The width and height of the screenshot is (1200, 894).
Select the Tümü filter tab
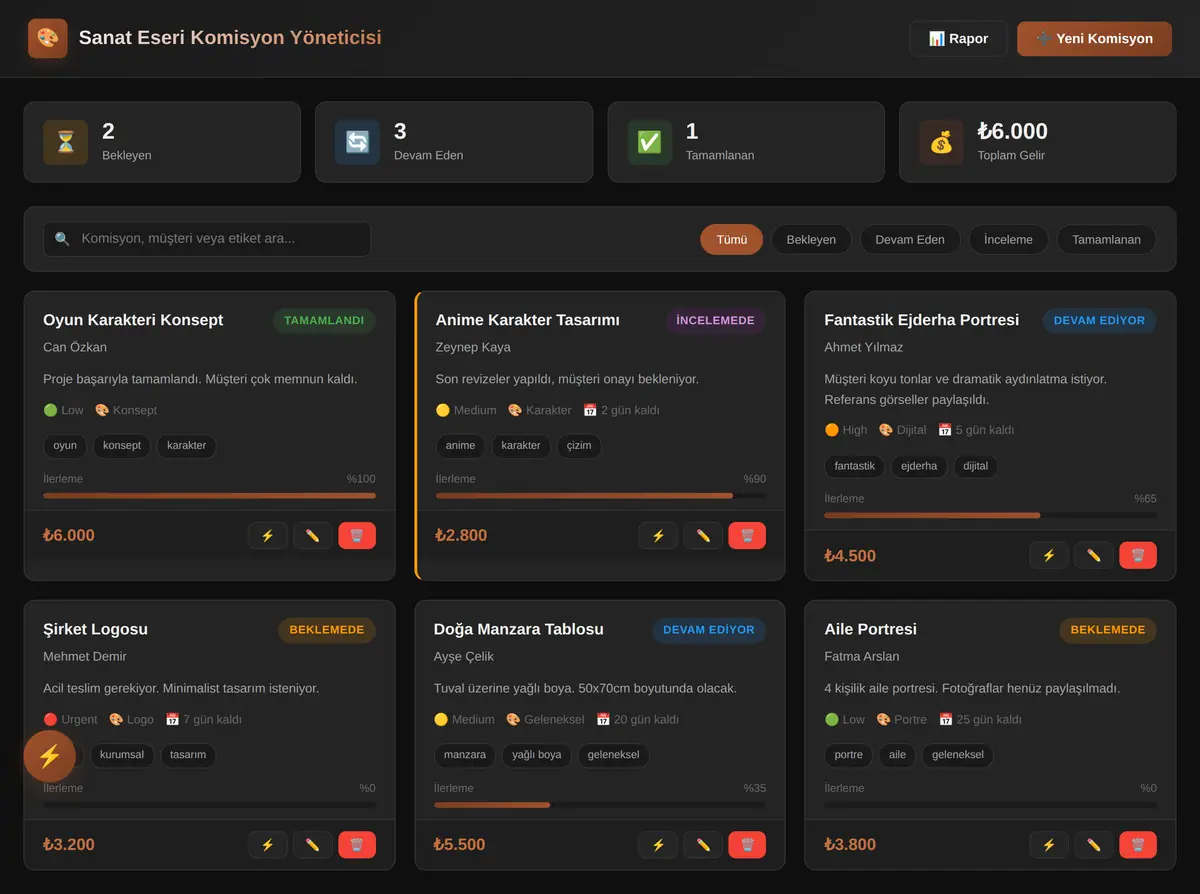point(731,239)
